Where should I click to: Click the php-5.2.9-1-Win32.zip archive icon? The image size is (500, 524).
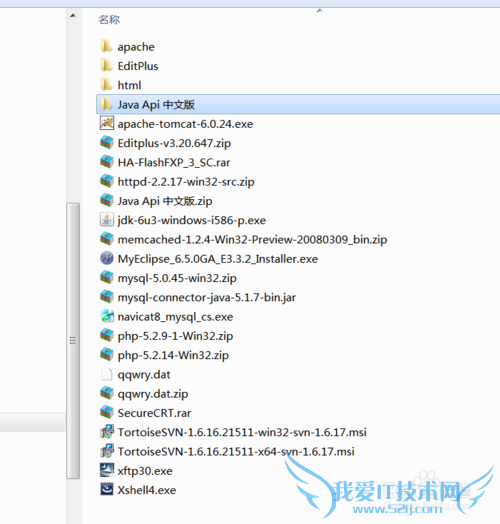tap(107, 336)
